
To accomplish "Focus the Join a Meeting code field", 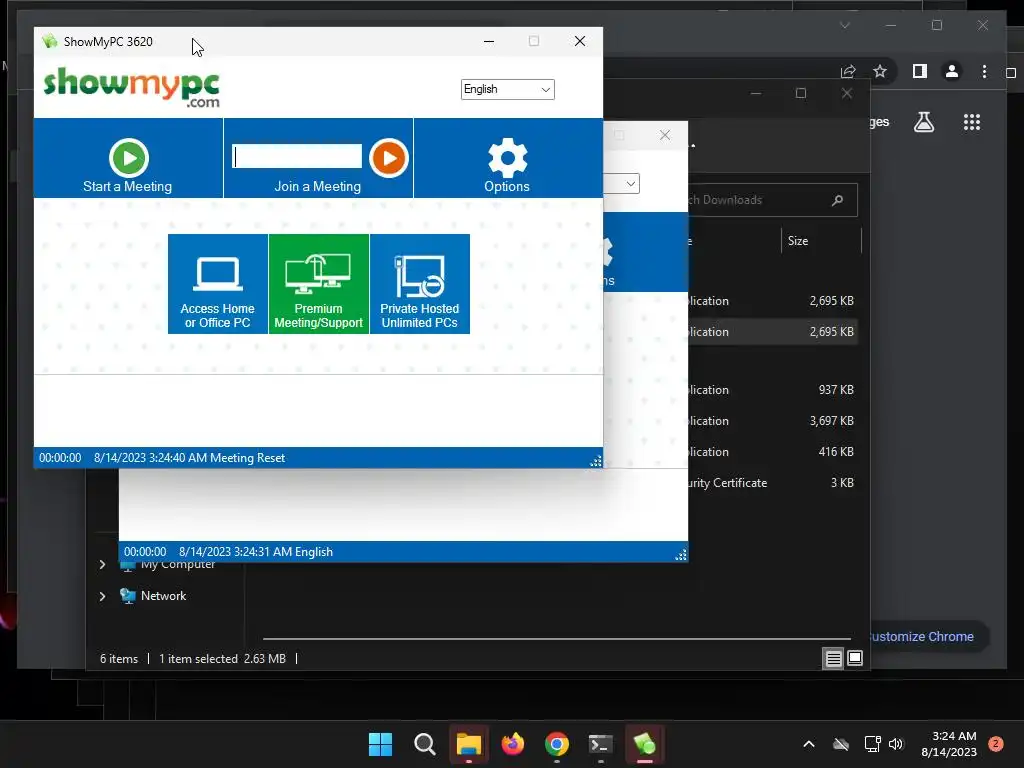I will coord(297,156).
